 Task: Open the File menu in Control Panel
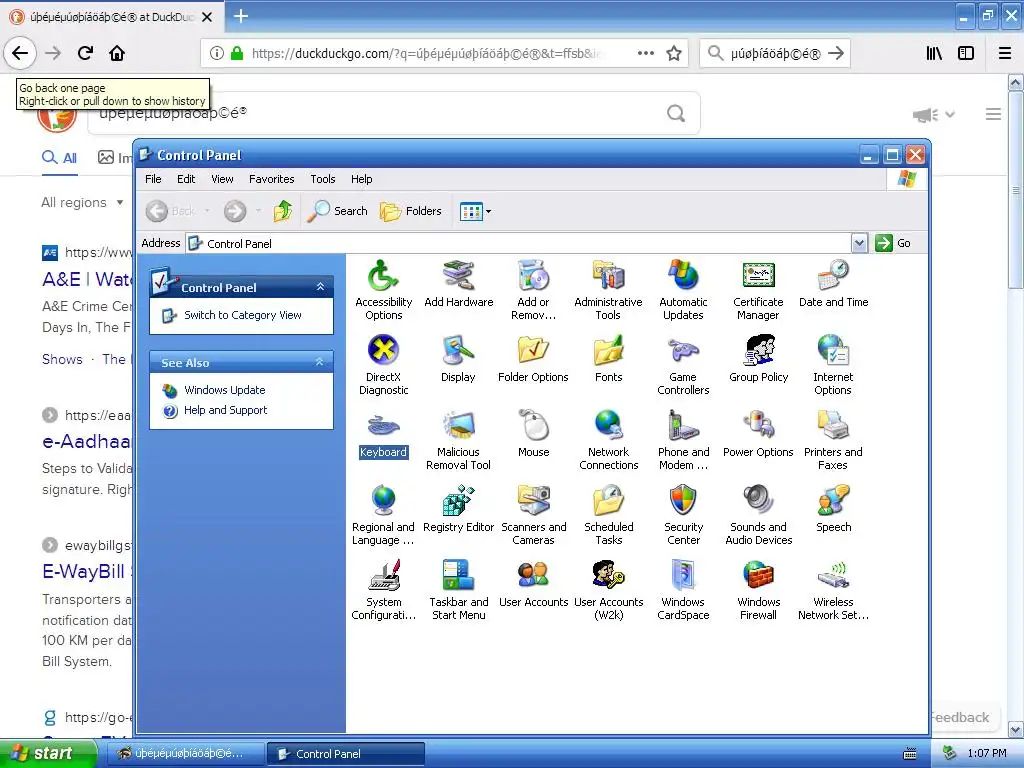[x=153, y=179]
